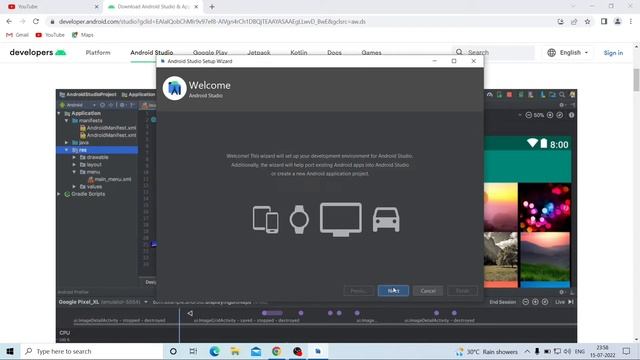Viewport: 640px width, 360px height.
Task: Close the YouTube tab
Action: click(x=97, y=7)
